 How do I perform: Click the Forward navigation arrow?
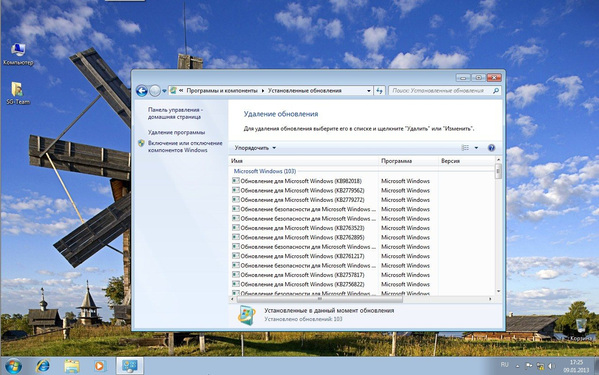(155, 91)
